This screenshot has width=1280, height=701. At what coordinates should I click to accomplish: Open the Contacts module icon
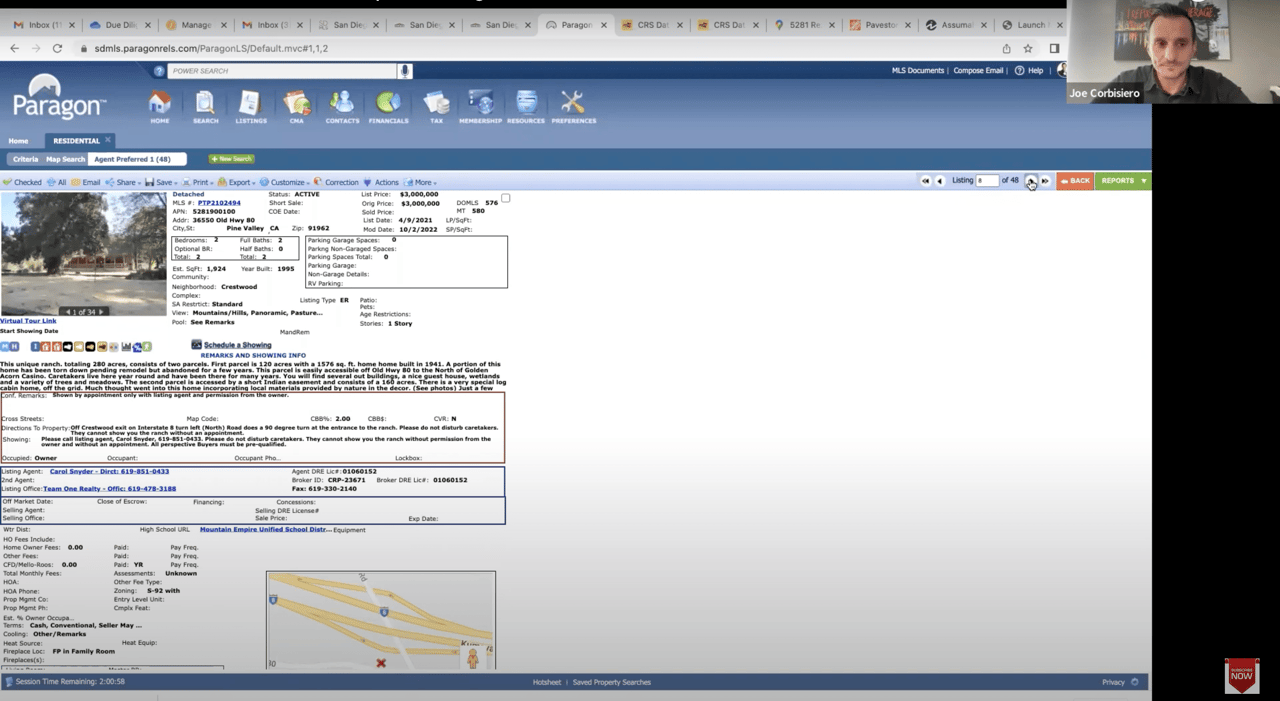tap(342, 103)
